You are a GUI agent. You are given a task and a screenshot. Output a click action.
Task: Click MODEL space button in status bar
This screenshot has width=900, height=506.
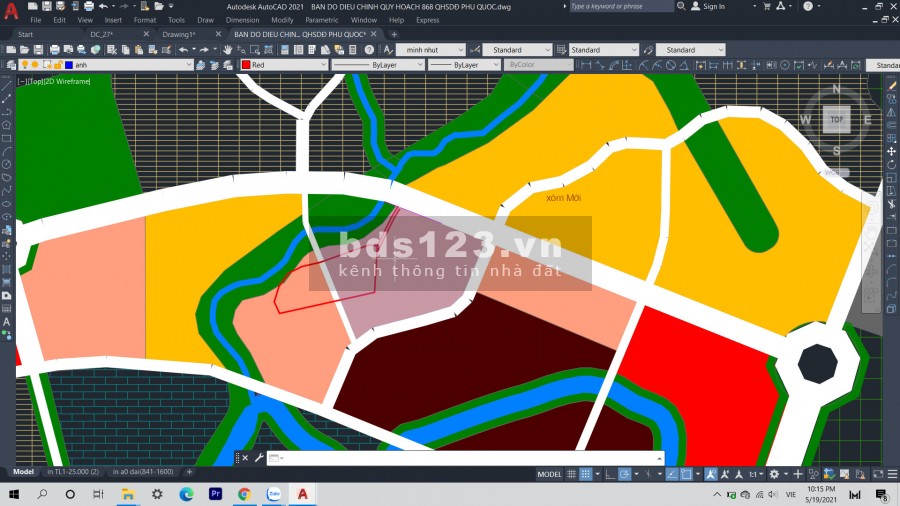[549, 474]
